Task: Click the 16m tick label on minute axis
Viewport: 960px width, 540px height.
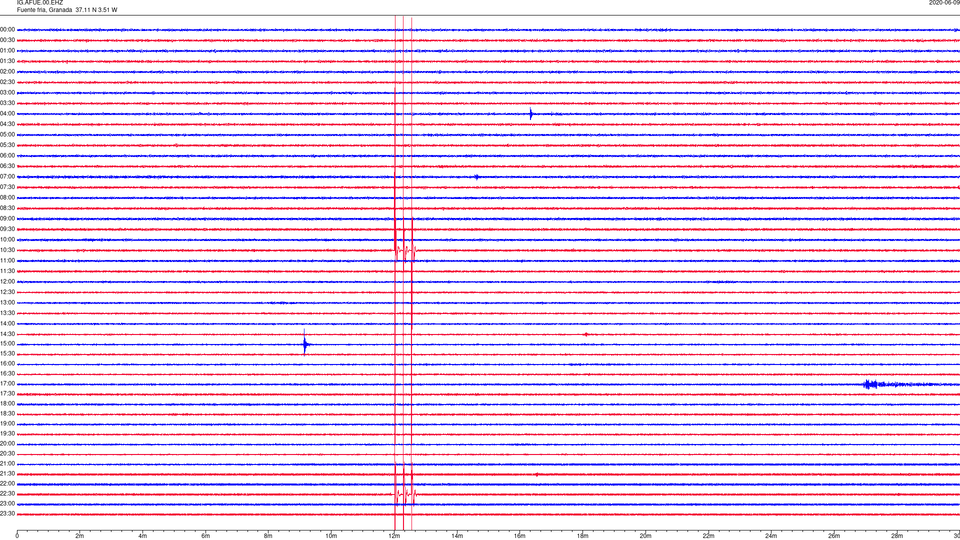Action: point(520,536)
